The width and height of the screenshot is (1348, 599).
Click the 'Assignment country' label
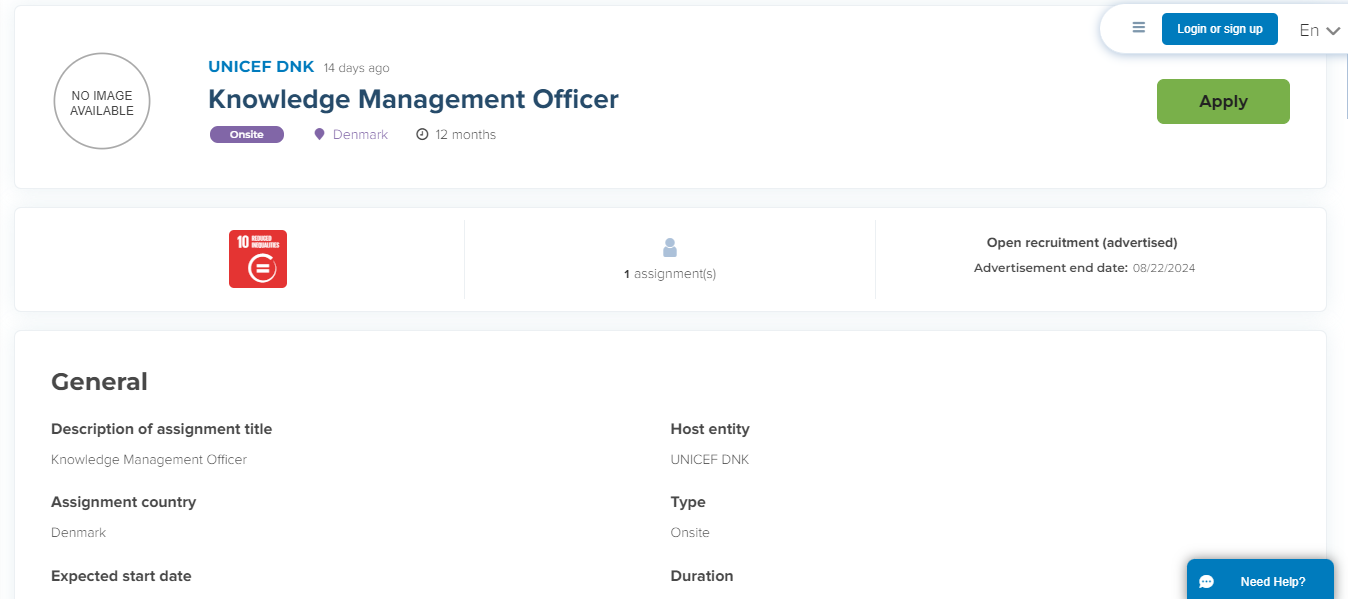[x=123, y=502]
